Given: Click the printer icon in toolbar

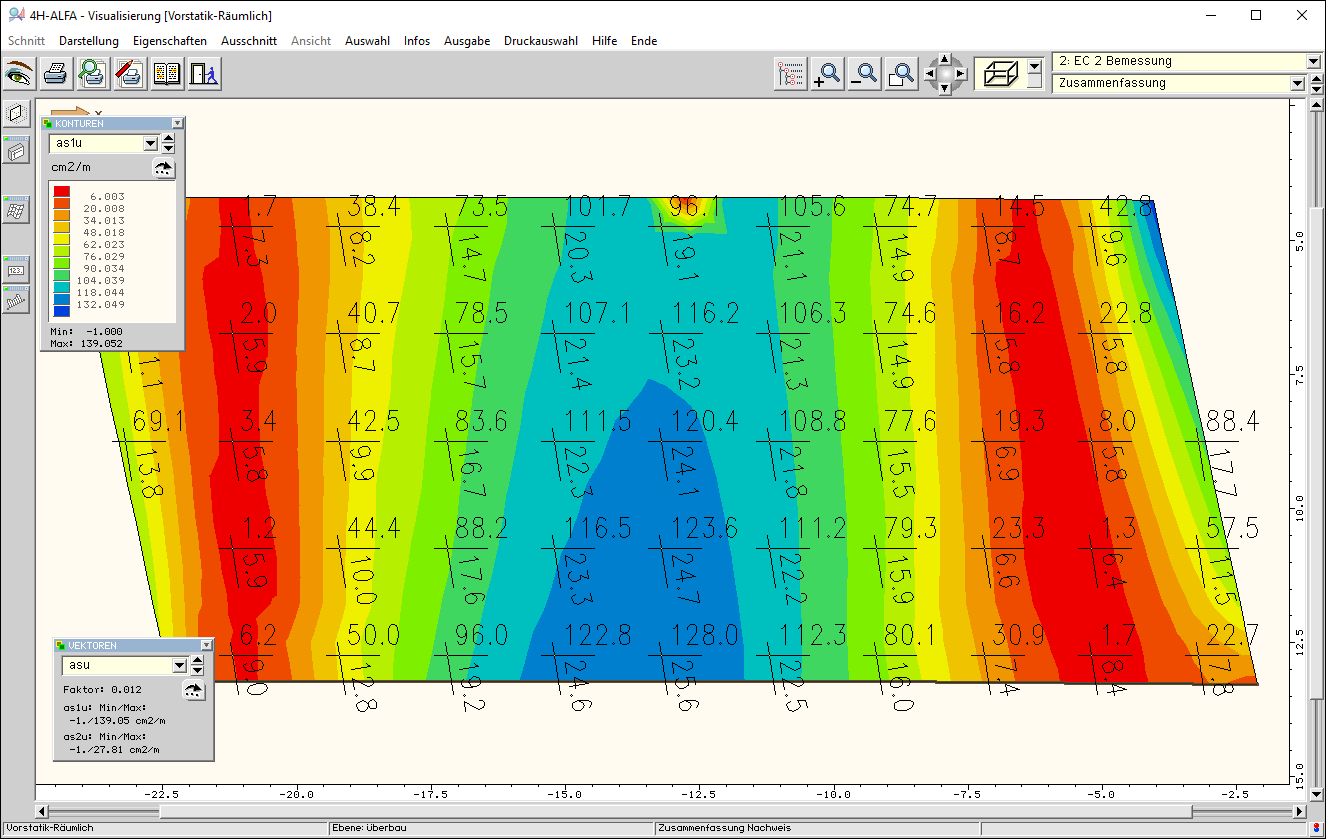Looking at the screenshot, I should 55,74.
